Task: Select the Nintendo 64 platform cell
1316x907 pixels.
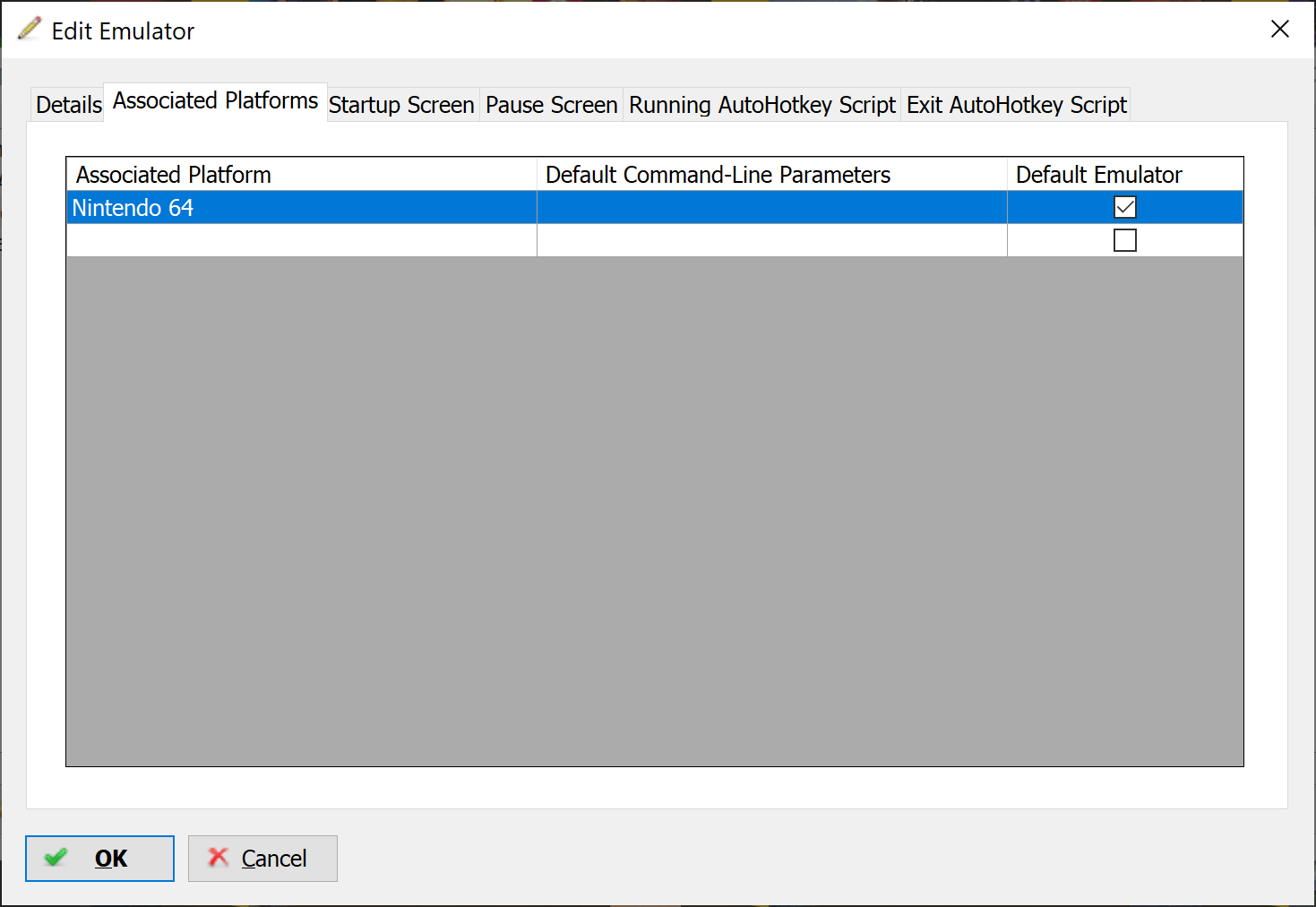Action: 302,207
